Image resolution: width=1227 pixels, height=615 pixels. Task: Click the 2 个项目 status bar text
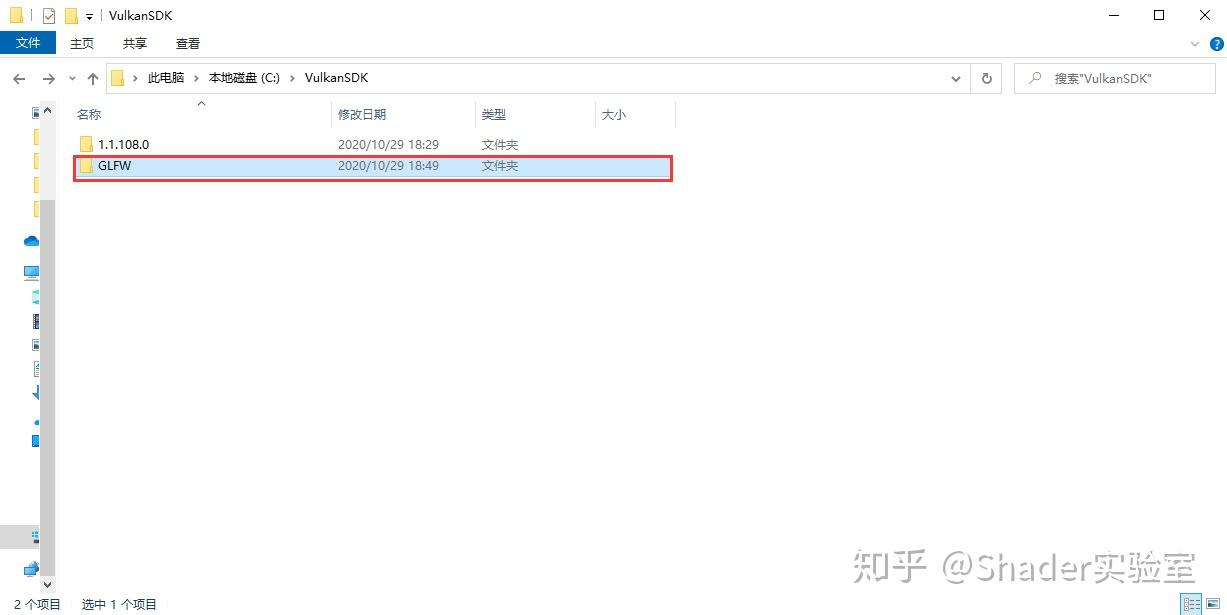point(37,604)
